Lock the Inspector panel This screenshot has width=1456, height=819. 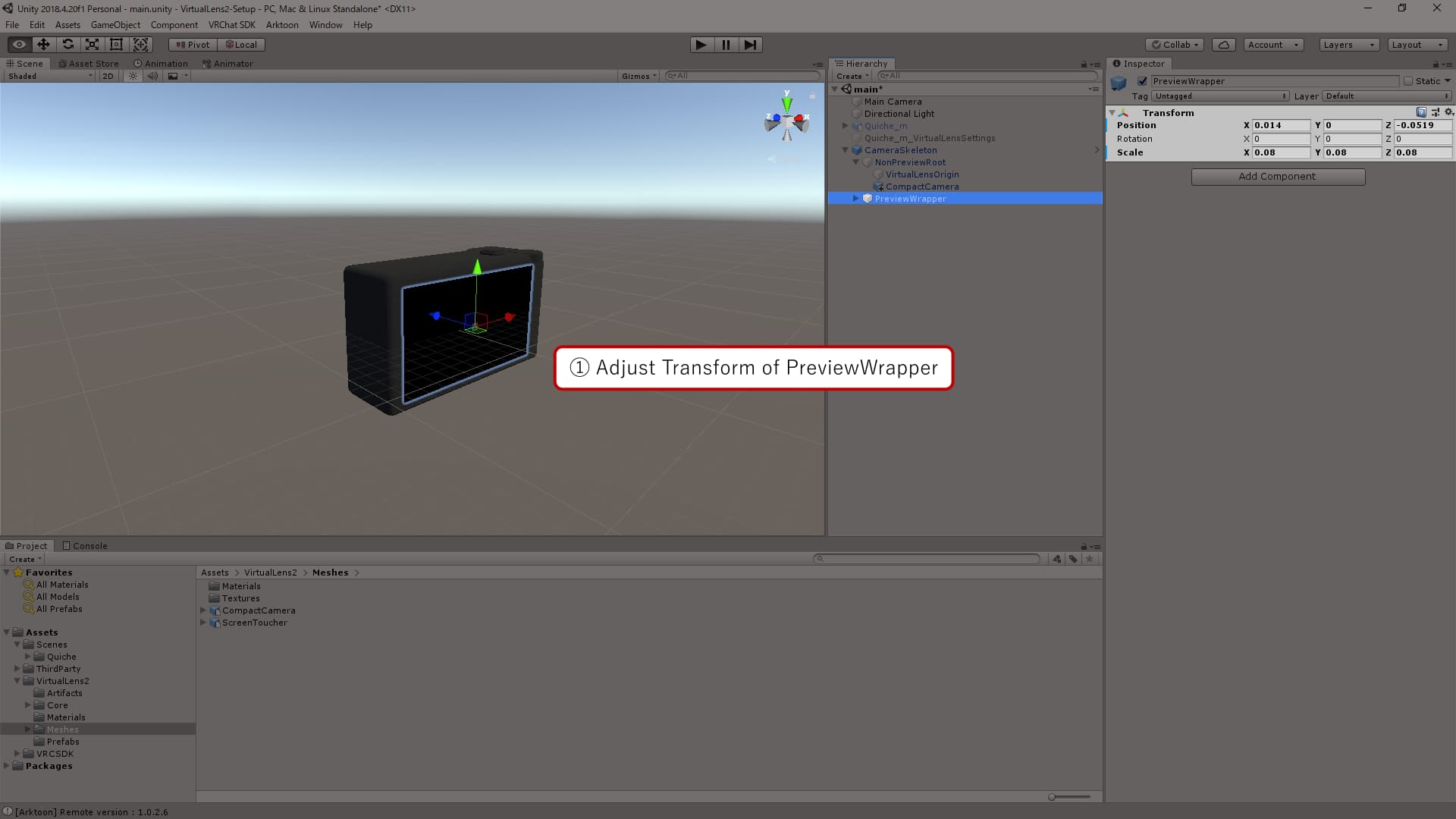pyautogui.click(x=1436, y=64)
